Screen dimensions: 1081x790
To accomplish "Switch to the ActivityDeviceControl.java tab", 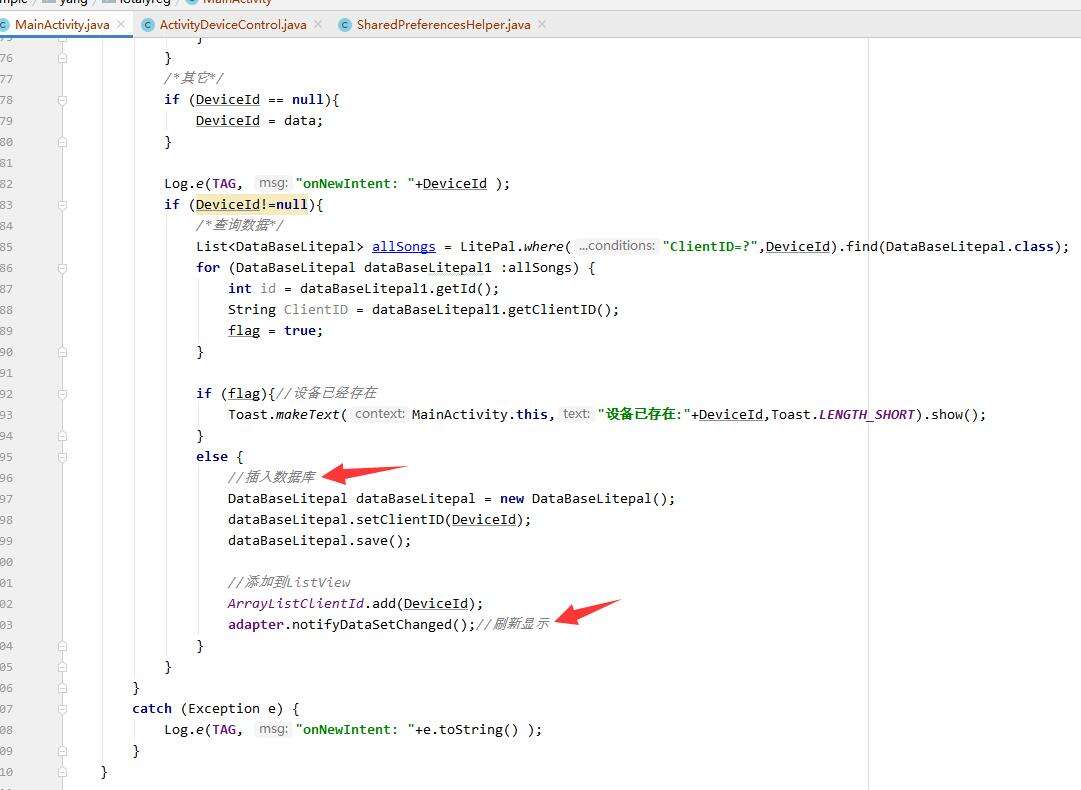I will pyautogui.click(x=232, y=24).
